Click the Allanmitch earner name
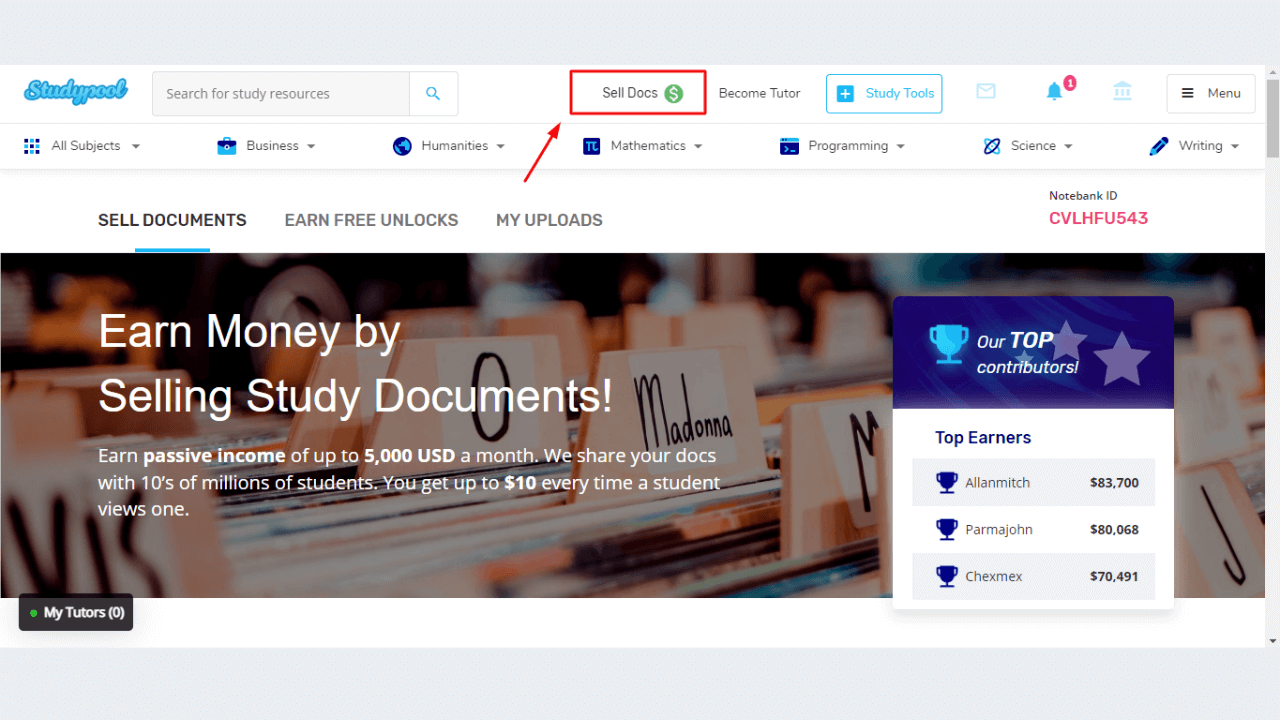Viewport: 1280px width, 720px height. click(997, 482)
